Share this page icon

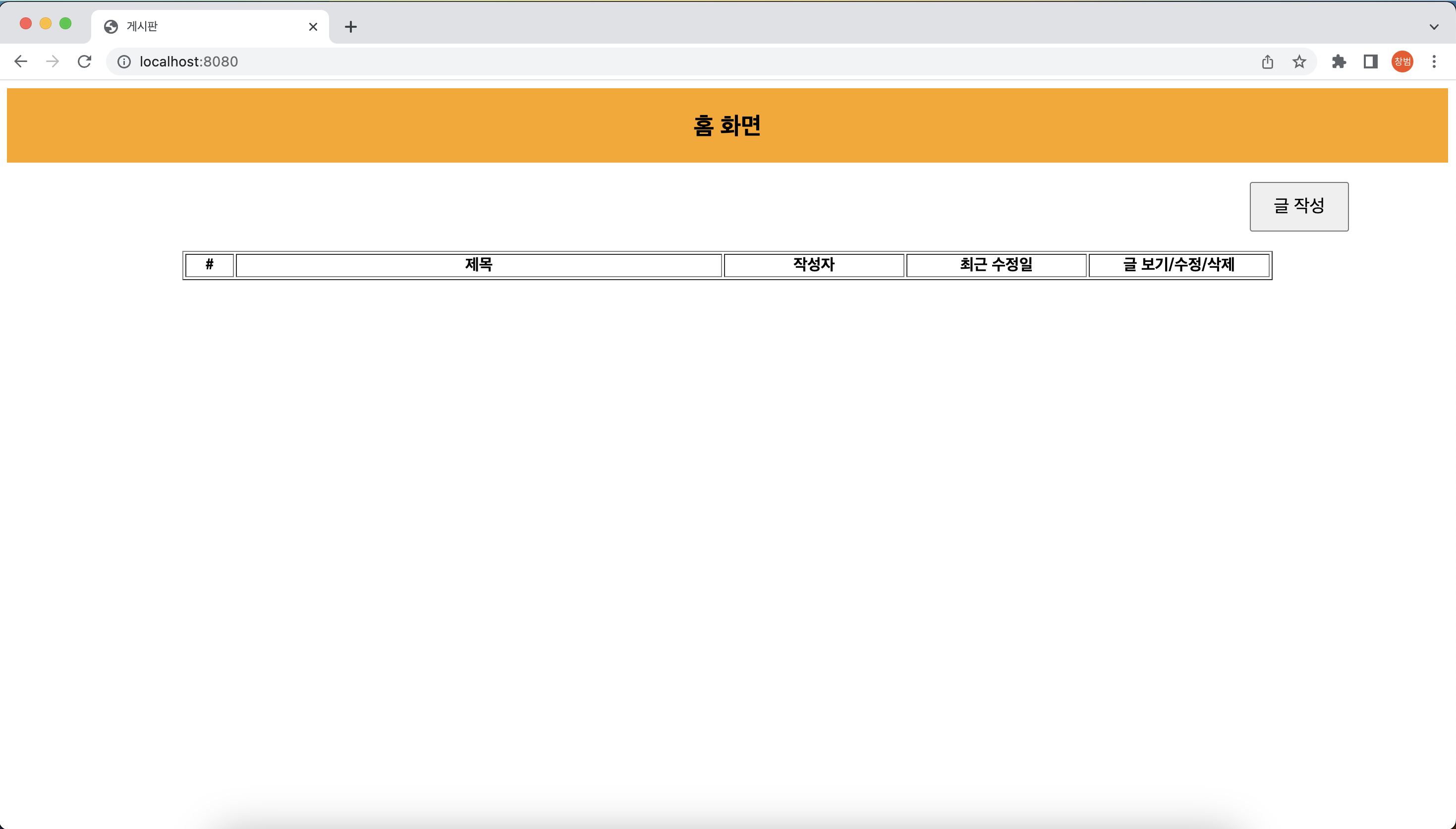point(1267,61)
